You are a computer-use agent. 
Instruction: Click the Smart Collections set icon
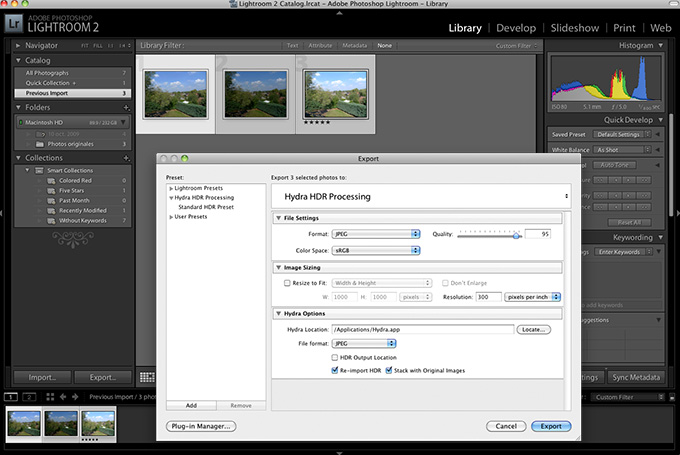point(38,170)
